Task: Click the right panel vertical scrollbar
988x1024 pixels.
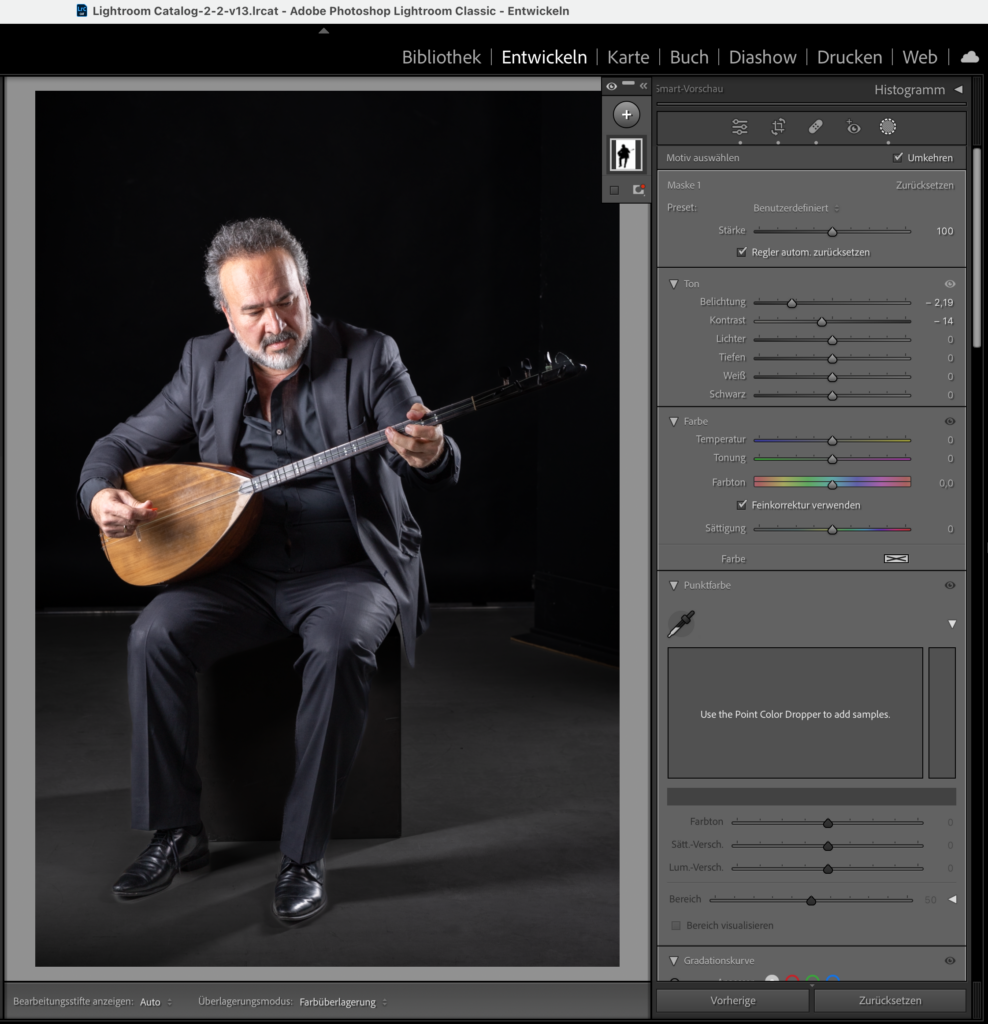Action: pyautogui.click(x=977, y=248)
